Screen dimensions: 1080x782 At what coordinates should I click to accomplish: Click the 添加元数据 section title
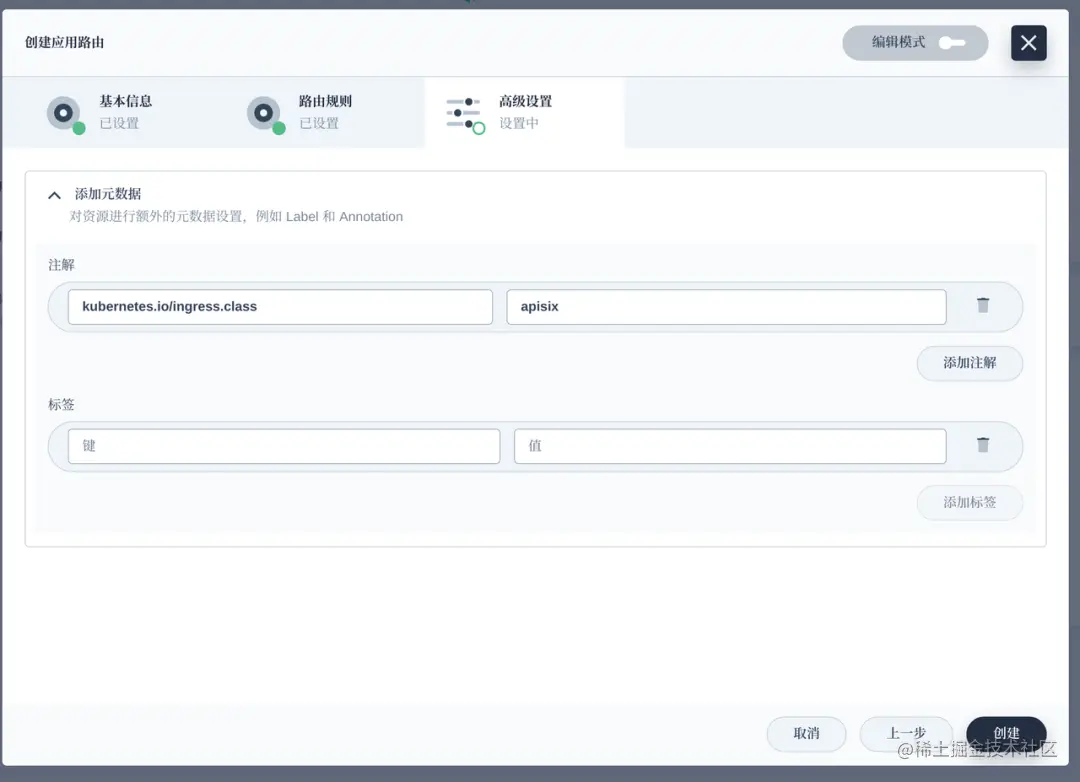(x=108, y=194)
